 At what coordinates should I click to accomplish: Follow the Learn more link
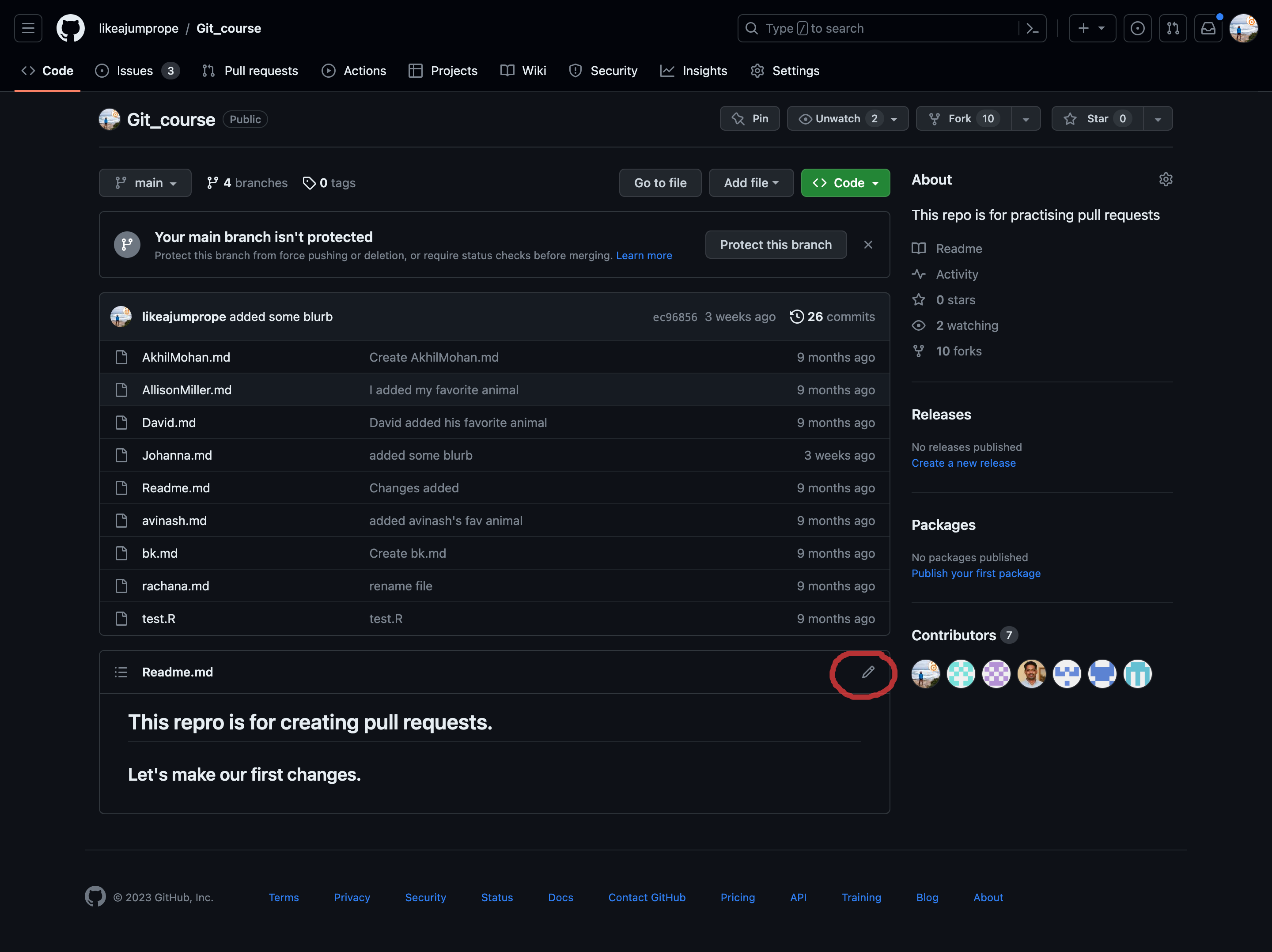[644, 255]
